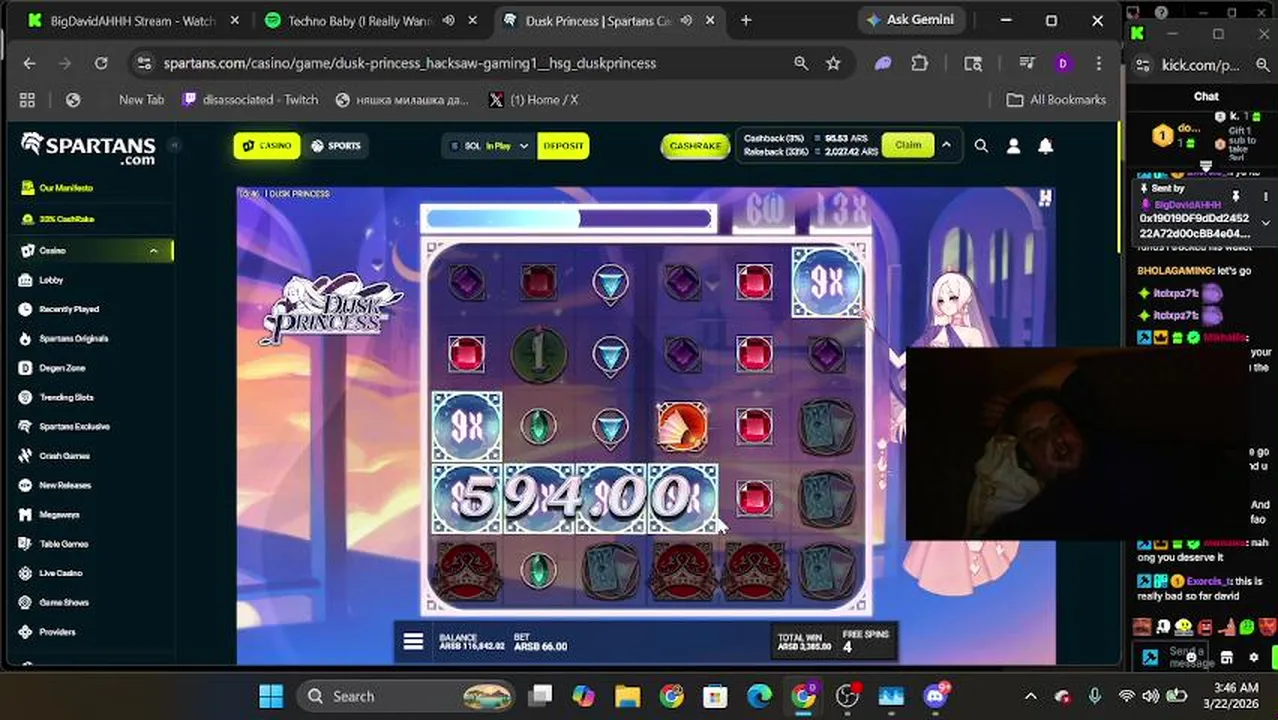Open Microsoft Edge from taskbar
Image resolution: width=1278 pixels, height=720 pixels.
pyautogui.click(x=759, y=696)
